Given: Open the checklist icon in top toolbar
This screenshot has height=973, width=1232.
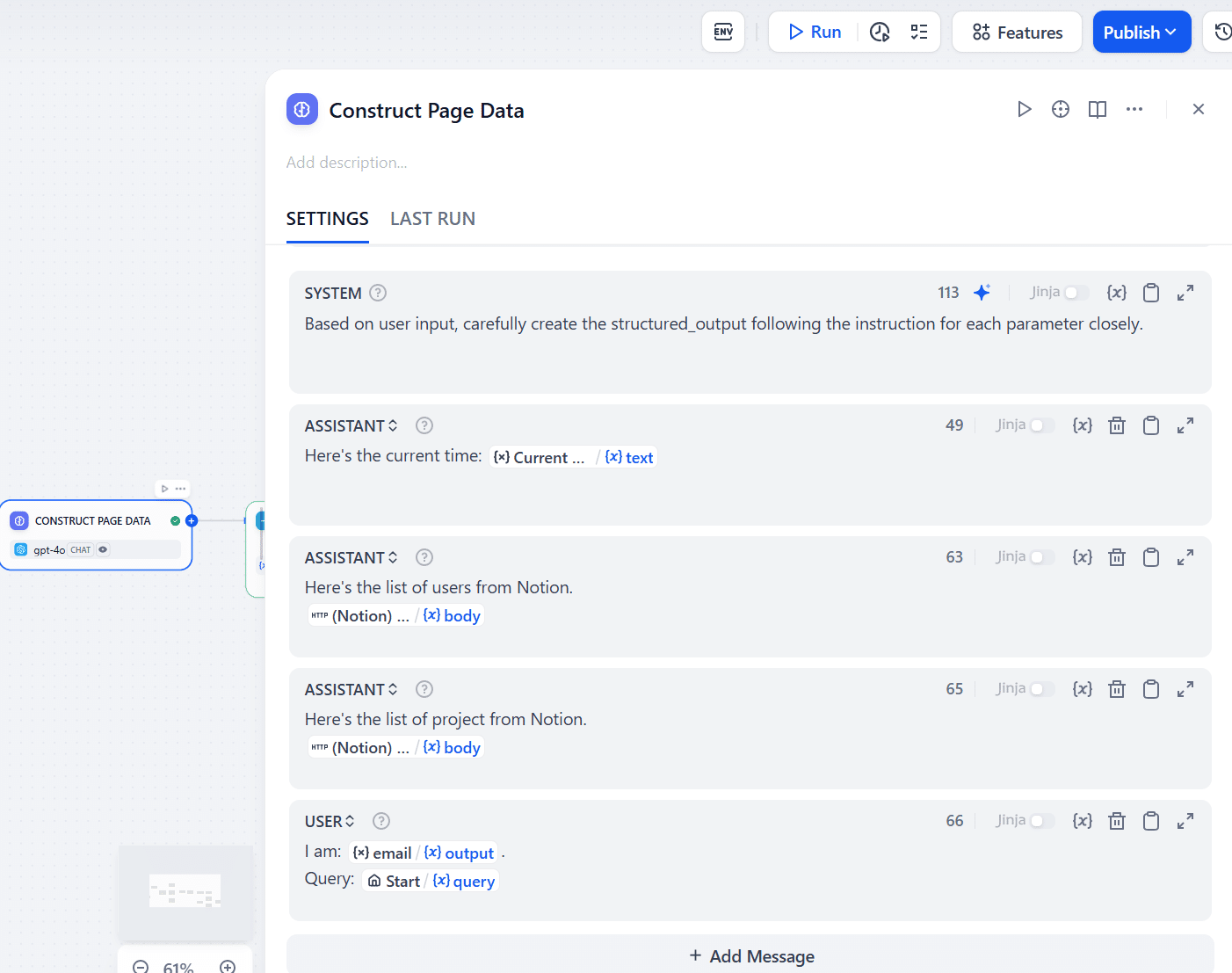Looking at the screenshot, I should (x=919, y=33).
